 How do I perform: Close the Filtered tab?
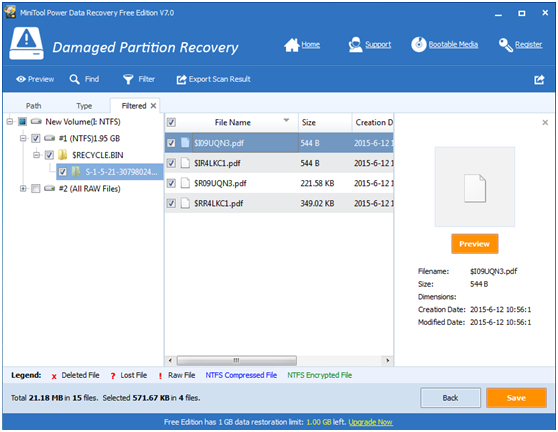[x=153, y=106]
